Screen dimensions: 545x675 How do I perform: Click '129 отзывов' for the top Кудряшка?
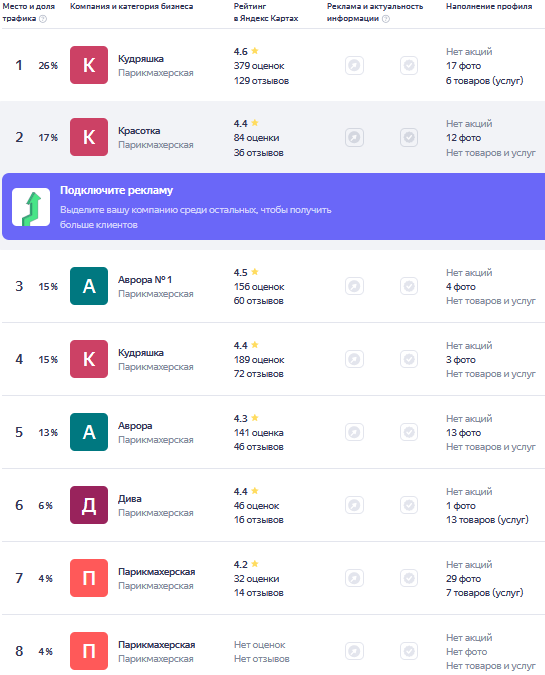coord(261,81)
